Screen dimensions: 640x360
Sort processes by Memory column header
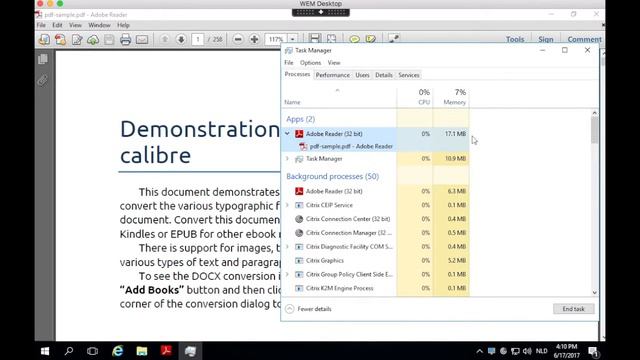tap(451, 97)
